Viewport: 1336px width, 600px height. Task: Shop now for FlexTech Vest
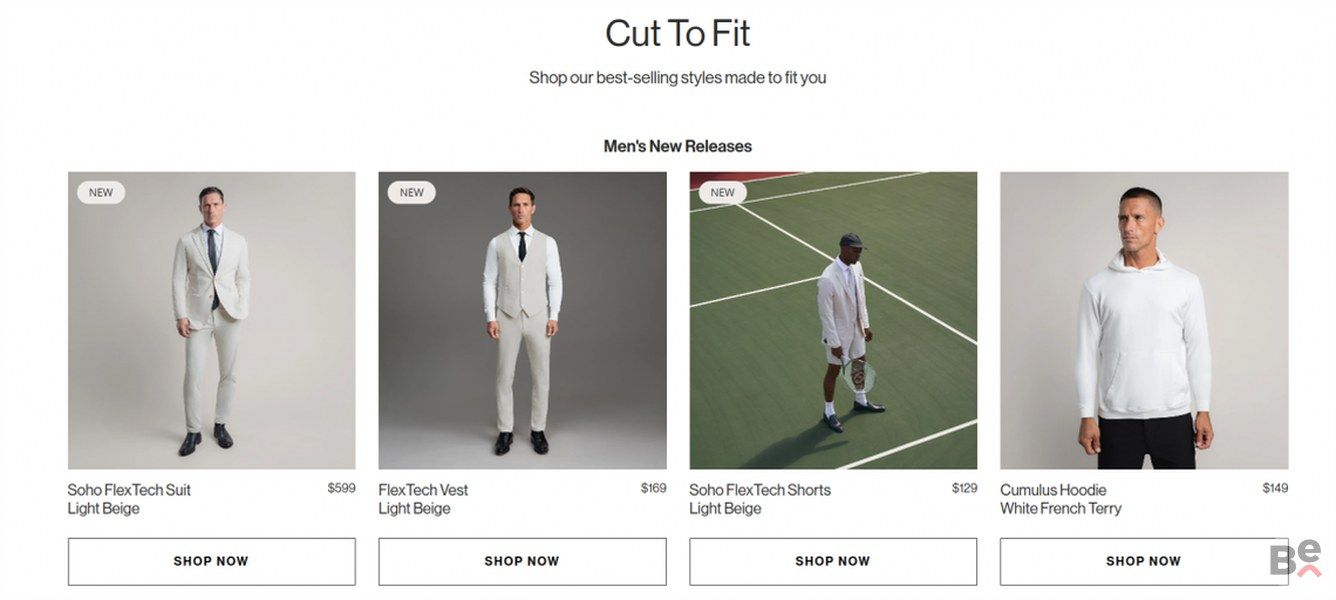(x=522, y=561)
